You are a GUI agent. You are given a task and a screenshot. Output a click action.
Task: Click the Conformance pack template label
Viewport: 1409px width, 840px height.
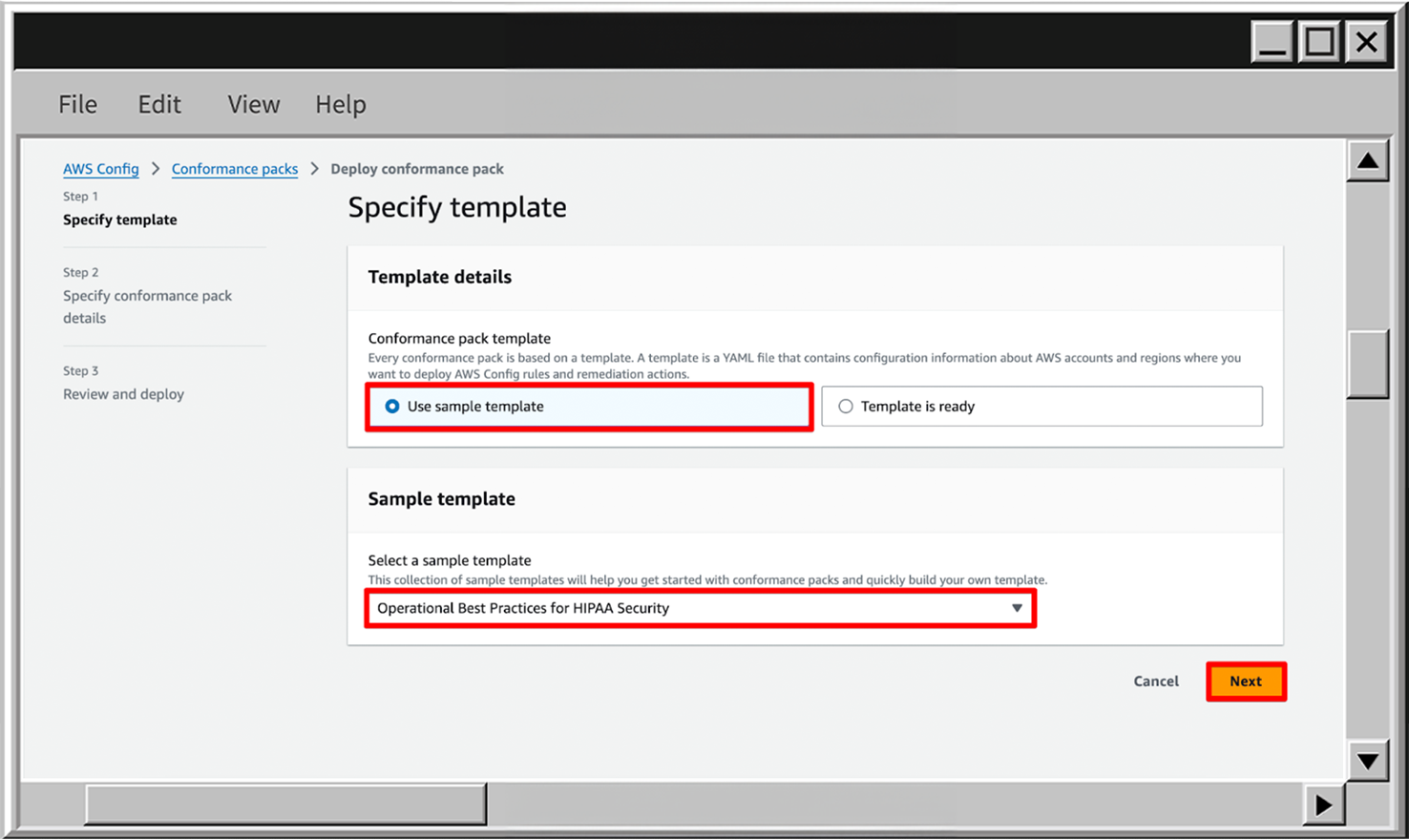[x=459, y=338]
